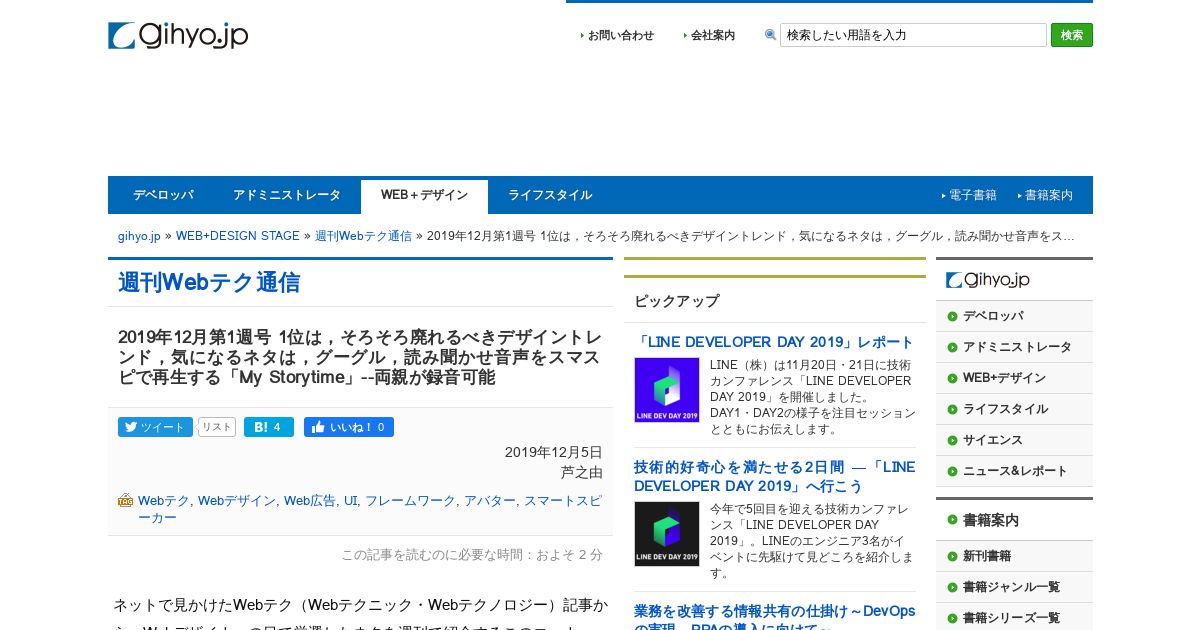Open 書籍案内 in the navigation bar
Viewport: 1200px width, 630px height.
(1048, 195)
